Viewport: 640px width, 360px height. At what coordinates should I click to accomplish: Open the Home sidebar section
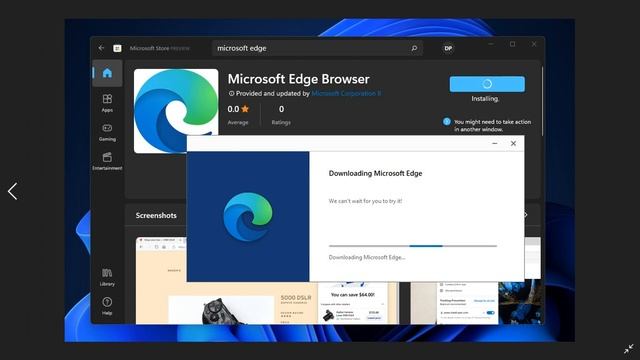(x=107, y=73)
